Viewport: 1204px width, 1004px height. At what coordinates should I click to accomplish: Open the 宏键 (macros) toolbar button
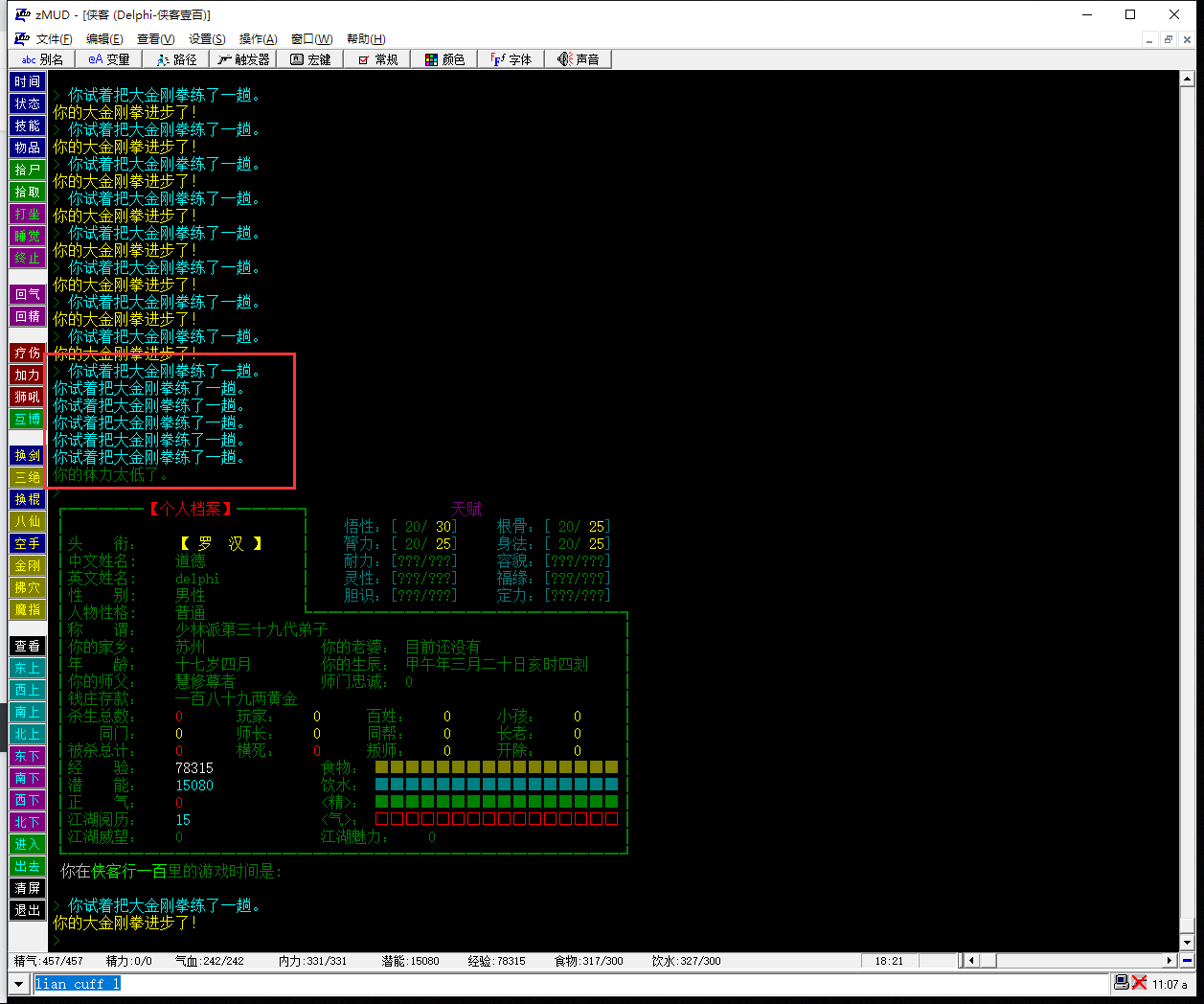pyautogui.click(x=310, y=59)
